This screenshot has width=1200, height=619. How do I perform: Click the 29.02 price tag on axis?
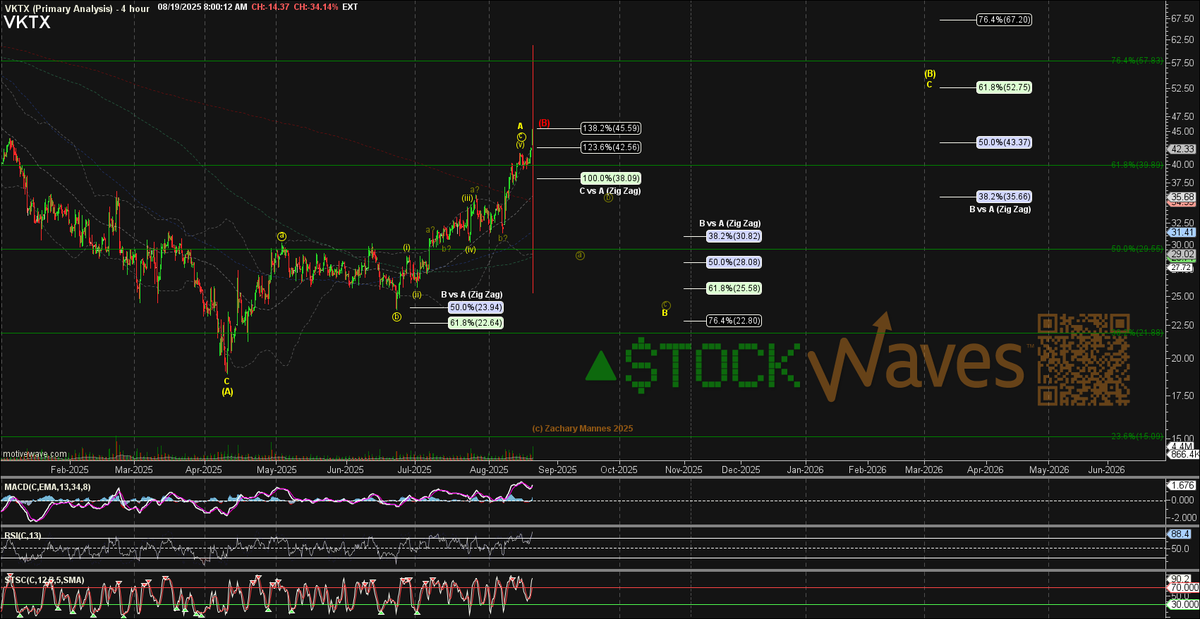[1181, 255]
